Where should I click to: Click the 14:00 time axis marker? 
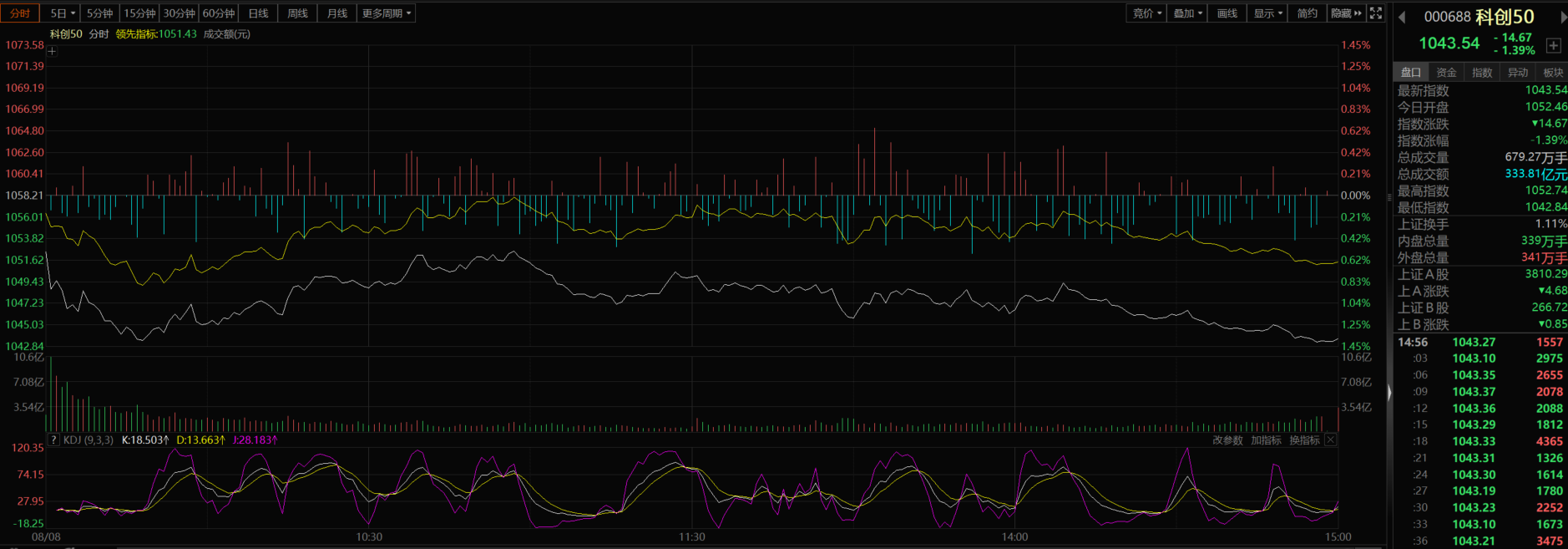click(1015, 537)
